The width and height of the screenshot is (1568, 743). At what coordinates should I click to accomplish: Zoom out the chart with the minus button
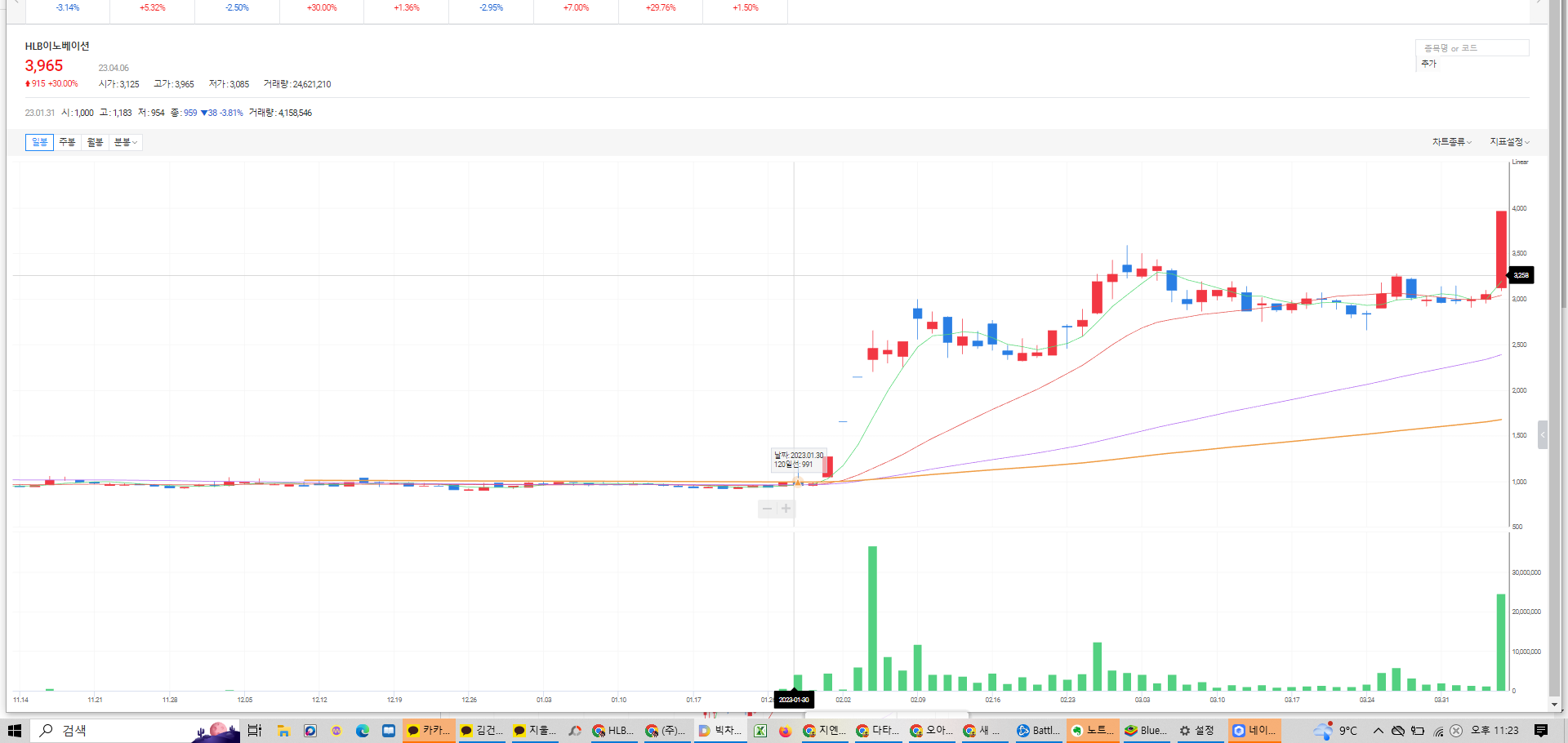coord(767,509)
